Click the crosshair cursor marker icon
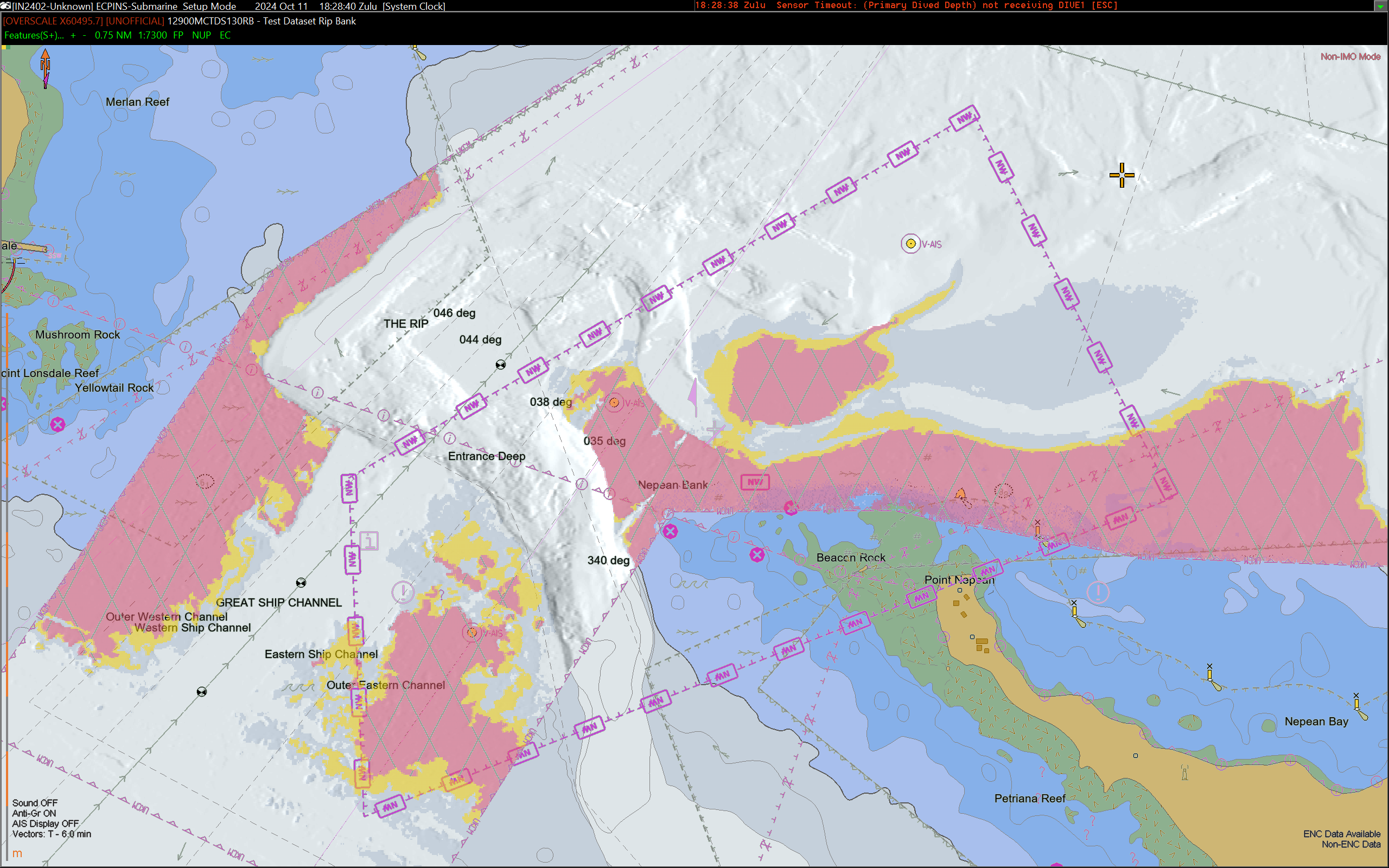 pyautogui.click(x=1122, y=175)
